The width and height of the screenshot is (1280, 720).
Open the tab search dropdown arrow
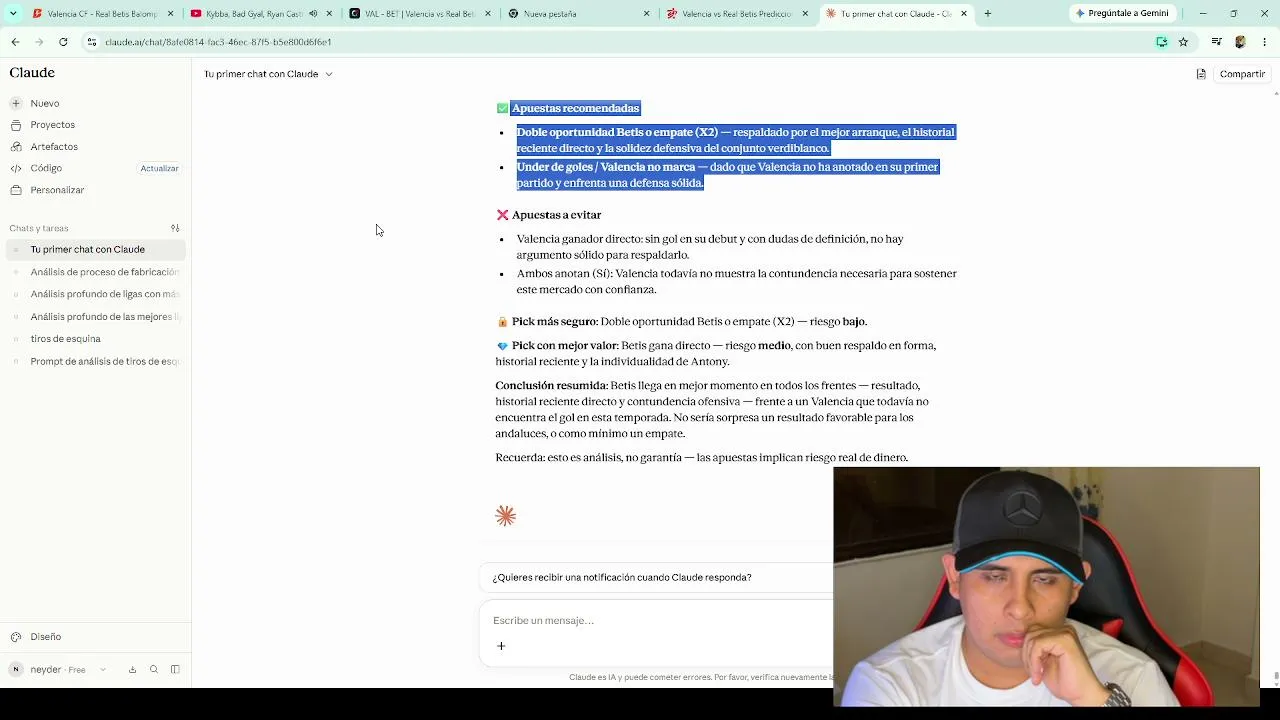[12, 14]
